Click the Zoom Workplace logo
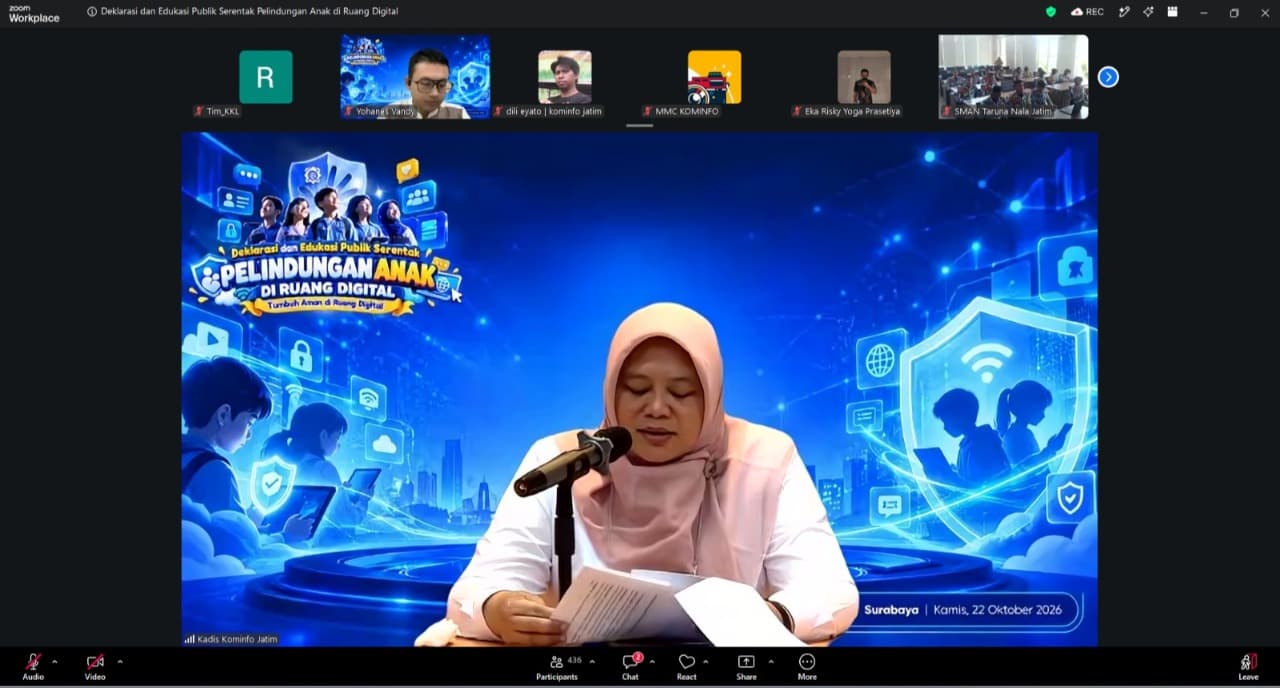Image resolution: width=1280 pixels, height=688 pixels. pyautogui.click(x=34, y=13)
